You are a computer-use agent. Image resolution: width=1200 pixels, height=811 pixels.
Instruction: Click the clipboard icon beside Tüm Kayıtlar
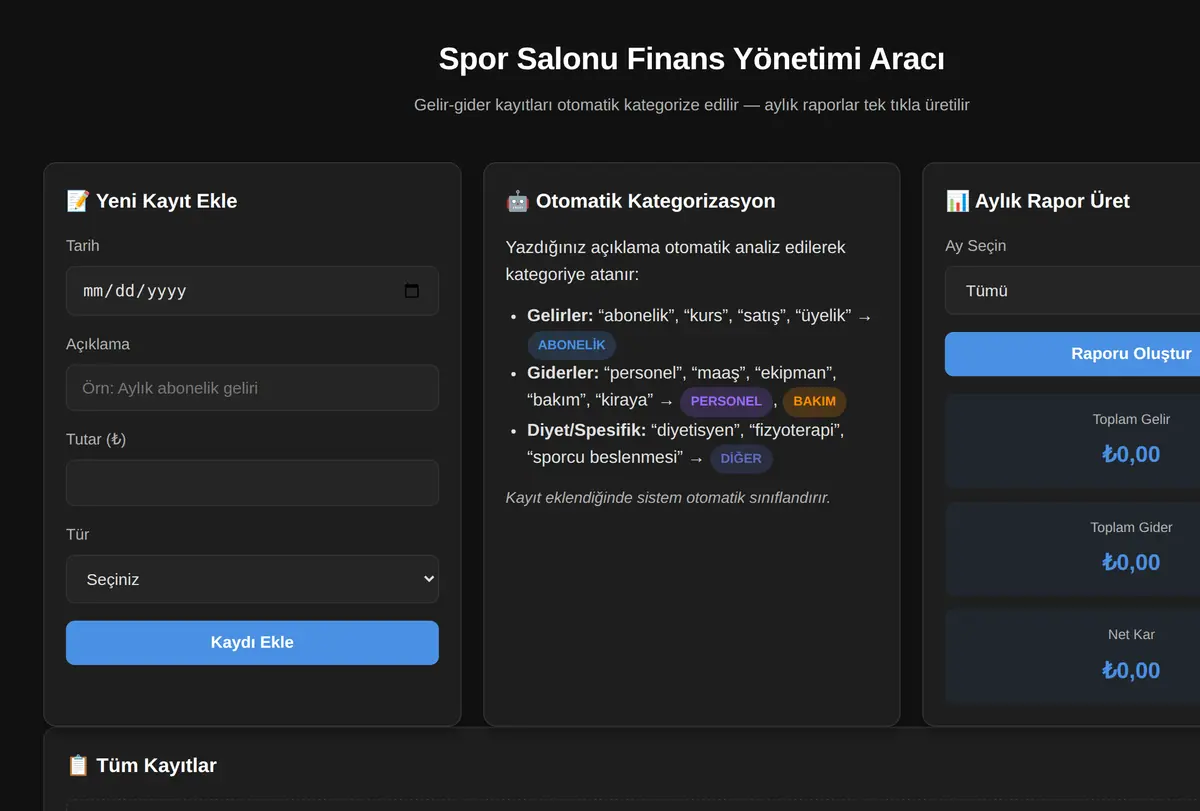point(78,765)
